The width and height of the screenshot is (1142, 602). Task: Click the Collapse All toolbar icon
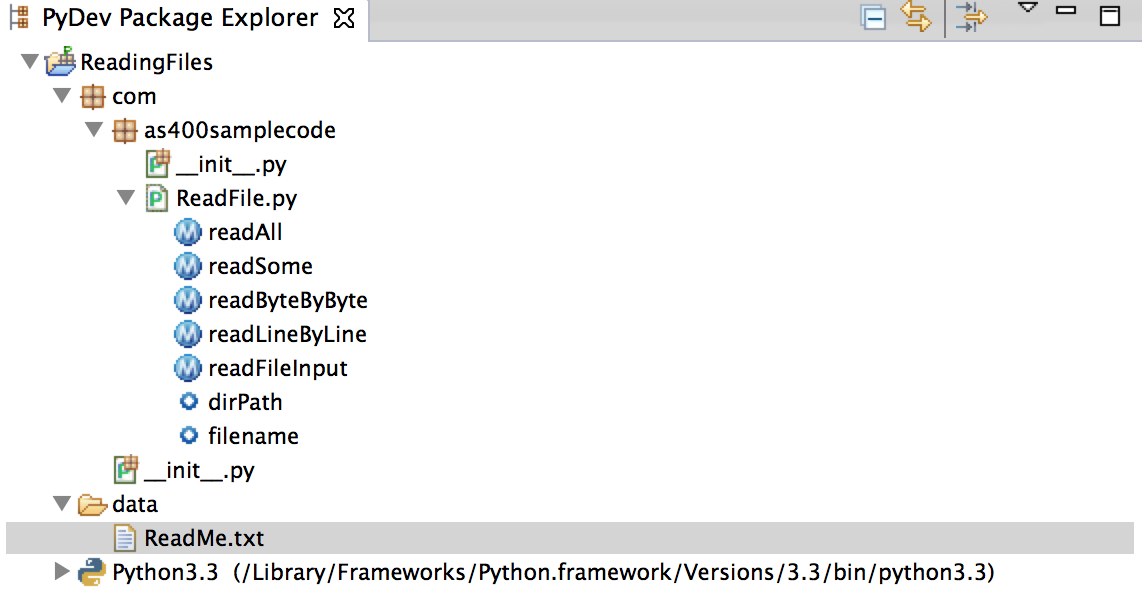tap(872, 17)
